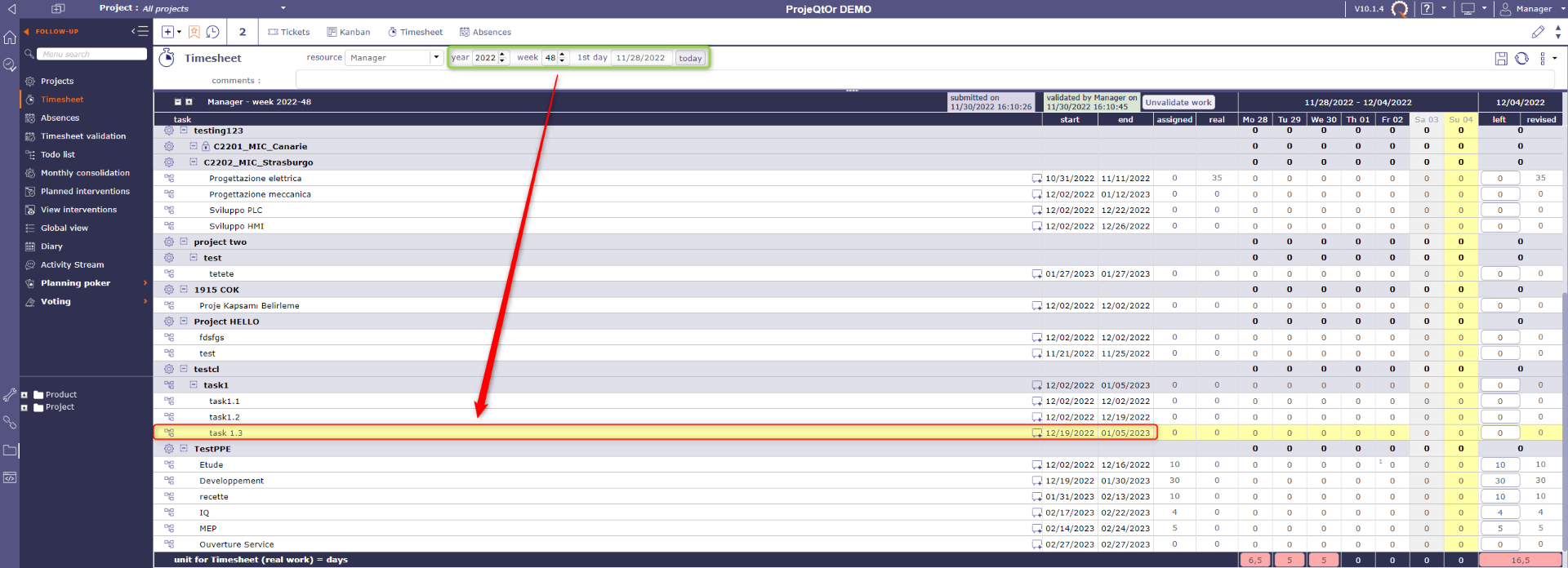Open the Kanban tab
This screenshot has height=568, width=1568.
(x=348, y=32)
